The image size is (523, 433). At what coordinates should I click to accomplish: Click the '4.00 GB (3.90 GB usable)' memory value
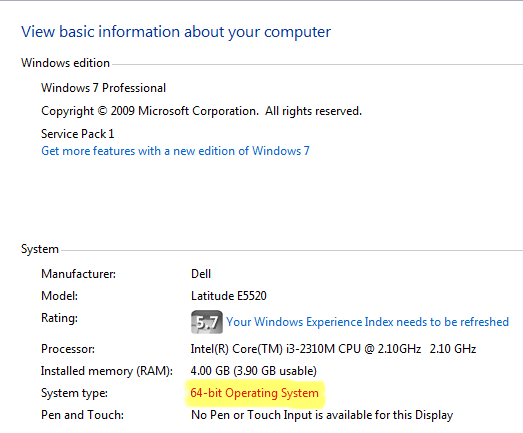point(253,371)
